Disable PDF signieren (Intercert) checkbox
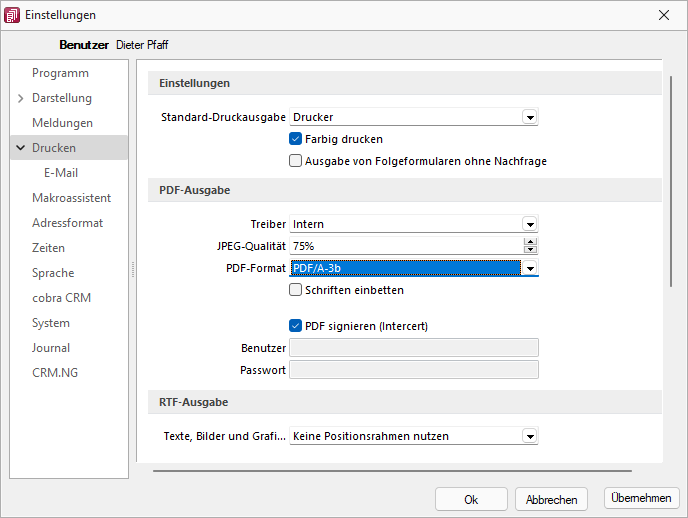The height and width of the screenshot is (518, 688). click(x=295, y=325)
